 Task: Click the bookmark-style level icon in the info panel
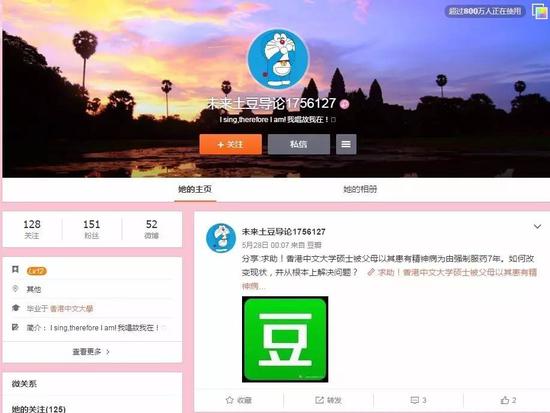click(x=15, y=269)
